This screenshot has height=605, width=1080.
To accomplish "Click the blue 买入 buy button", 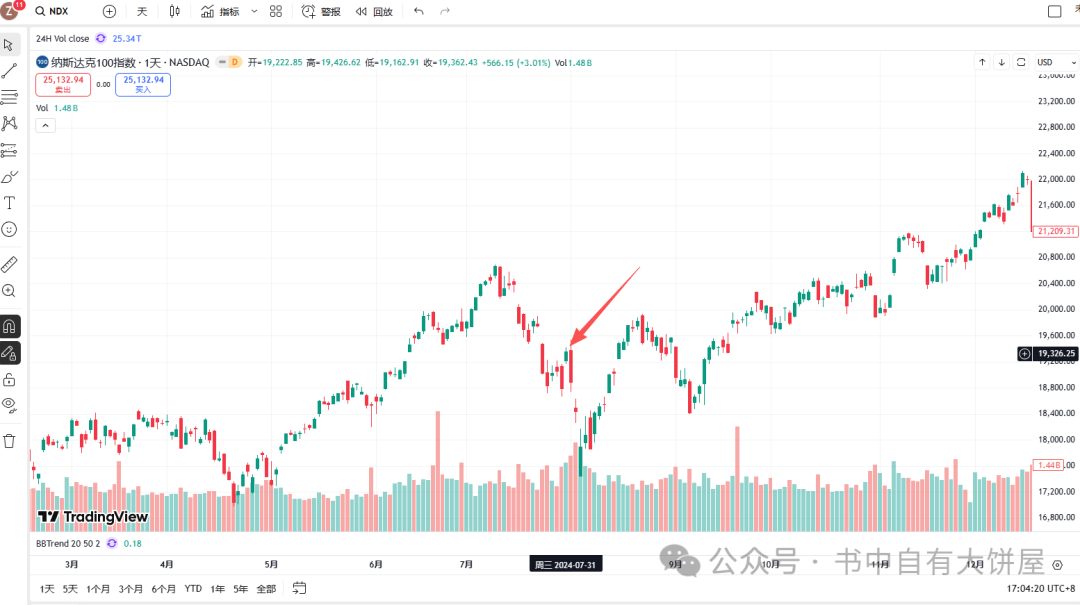I will pyautogui.click(x=143, y=84).
